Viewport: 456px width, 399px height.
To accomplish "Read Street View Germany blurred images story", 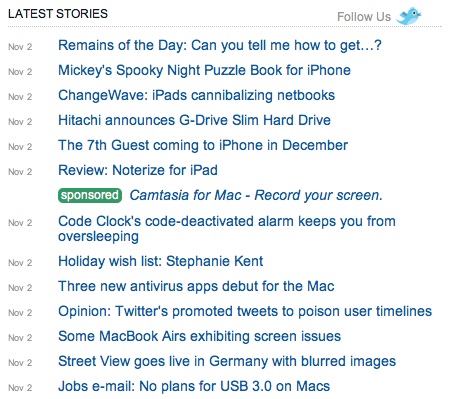I will click(x=227, y=361).
